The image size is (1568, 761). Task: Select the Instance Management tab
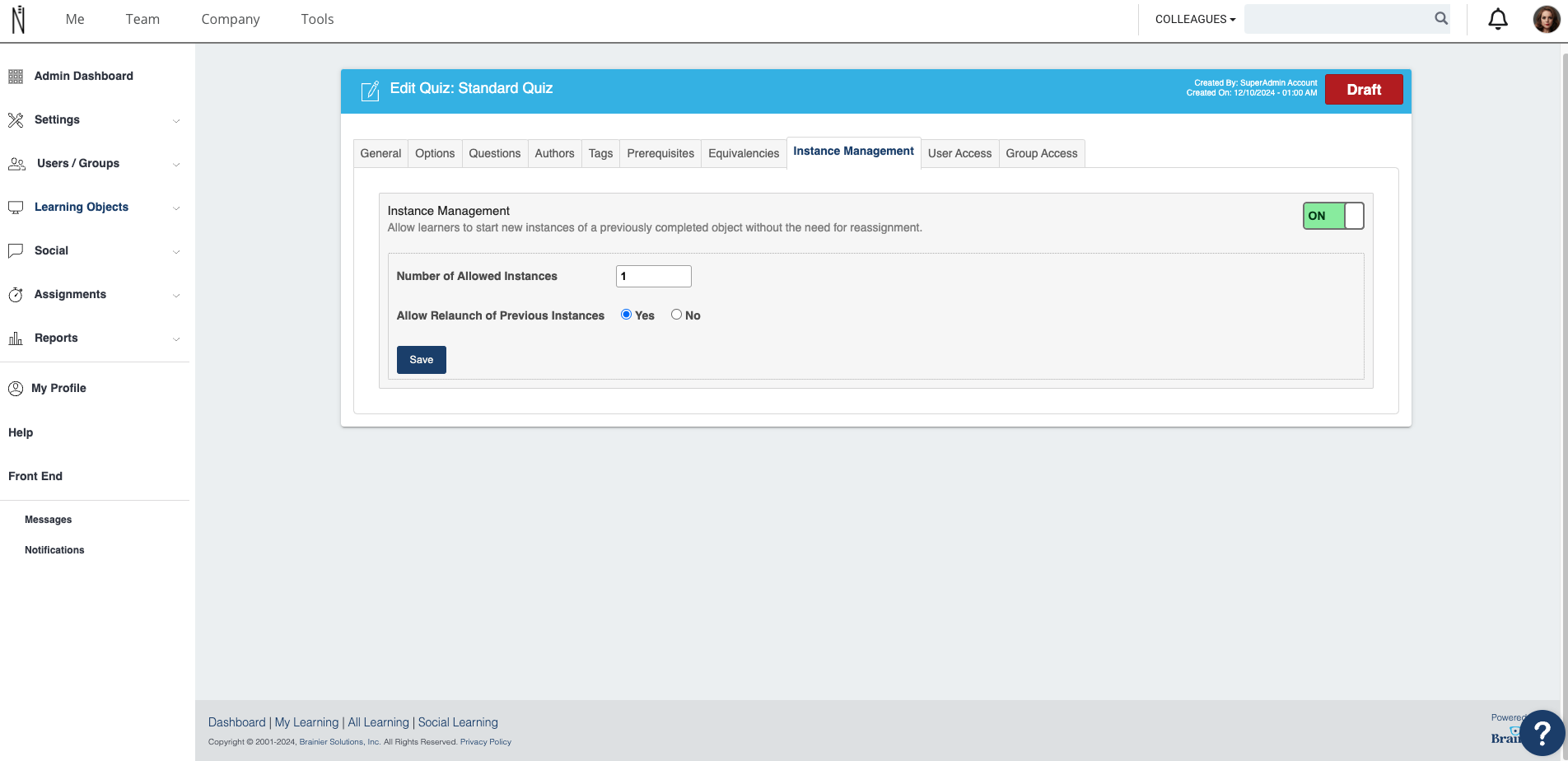point(853,152)
